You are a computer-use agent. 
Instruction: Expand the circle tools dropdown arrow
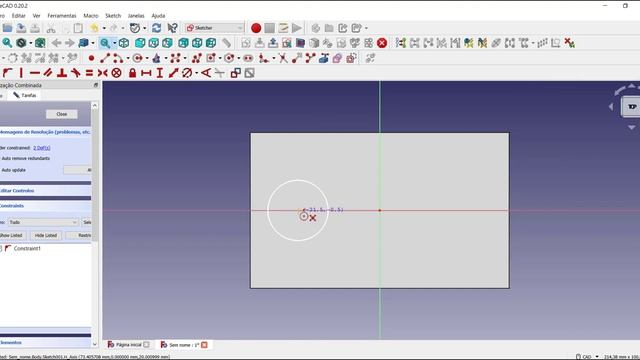(x=147, y=58)
